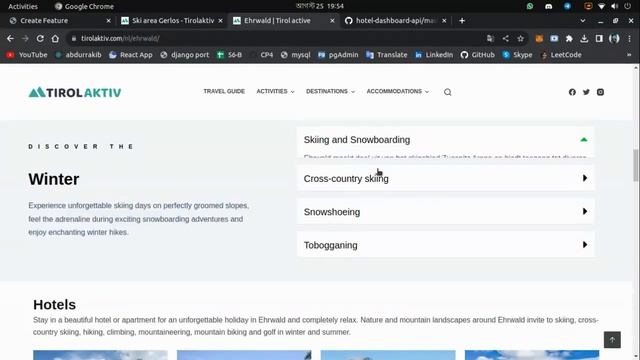
Task: Click the Hotels section heading
Action: (x=54, y=304)
